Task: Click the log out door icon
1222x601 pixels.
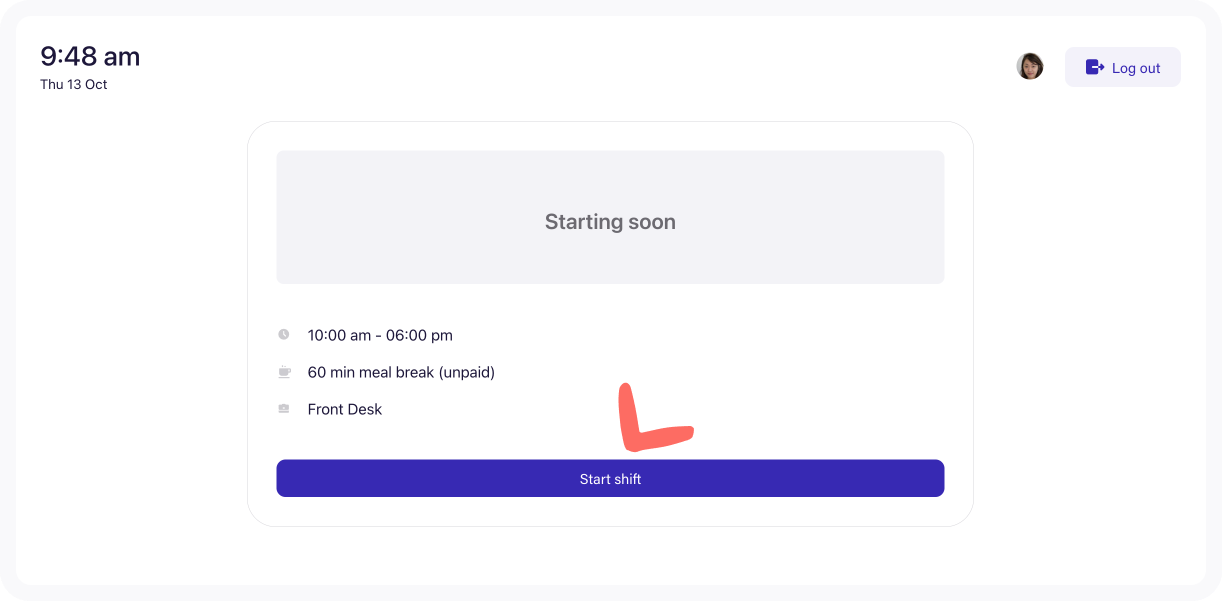Action: pyautogui.click(x=1094, y=67)
